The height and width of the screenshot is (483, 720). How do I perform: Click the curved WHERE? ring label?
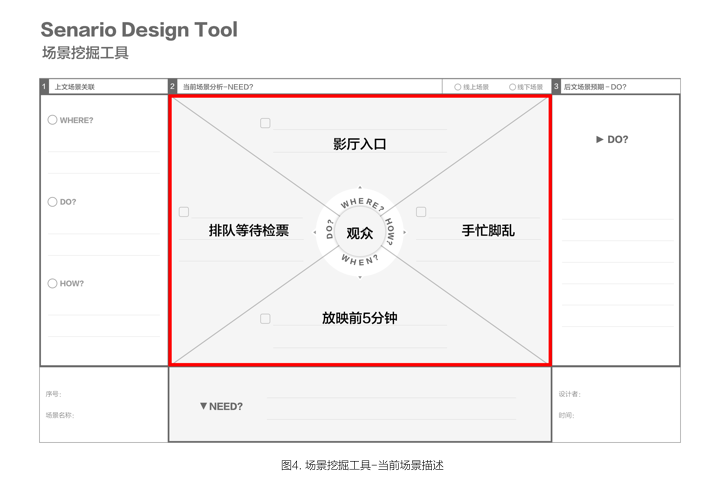pos(362,203)
